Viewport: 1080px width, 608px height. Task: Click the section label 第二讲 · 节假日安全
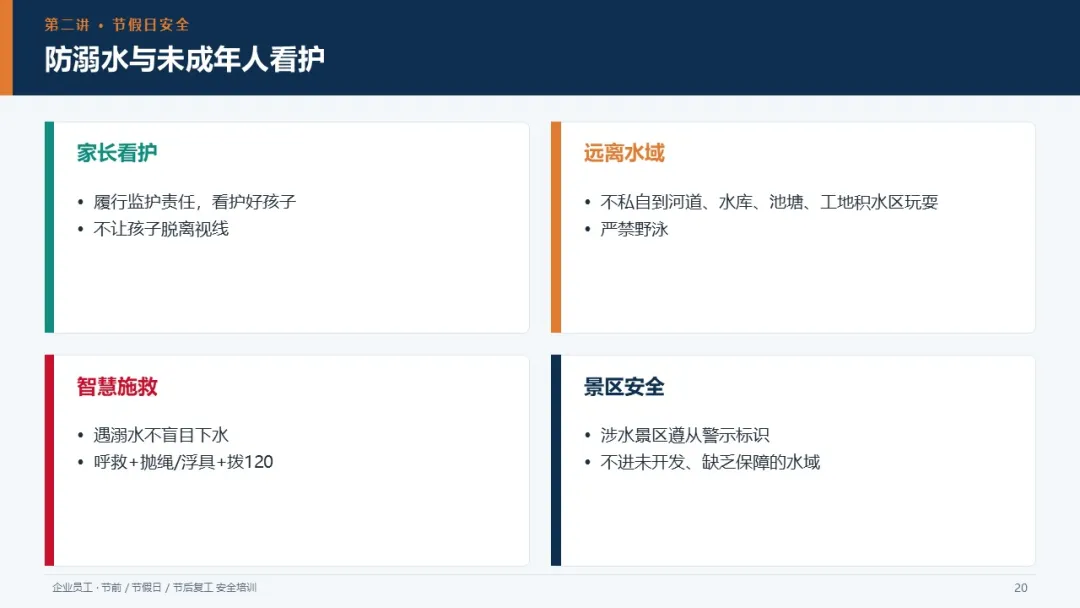click(x=117, y=25)
